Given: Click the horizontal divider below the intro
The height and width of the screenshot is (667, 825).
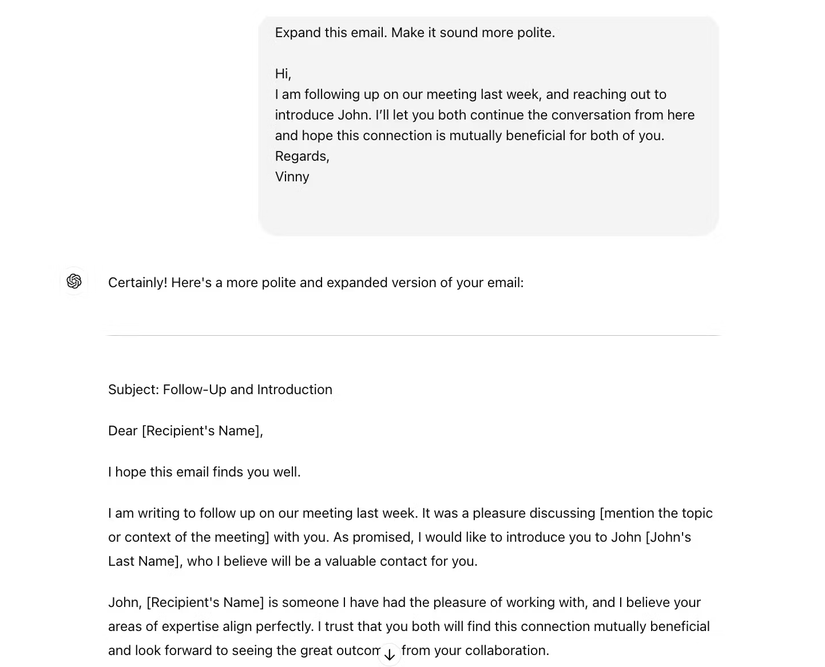Looking at the screenshot, I should click(x=413, y=335).
